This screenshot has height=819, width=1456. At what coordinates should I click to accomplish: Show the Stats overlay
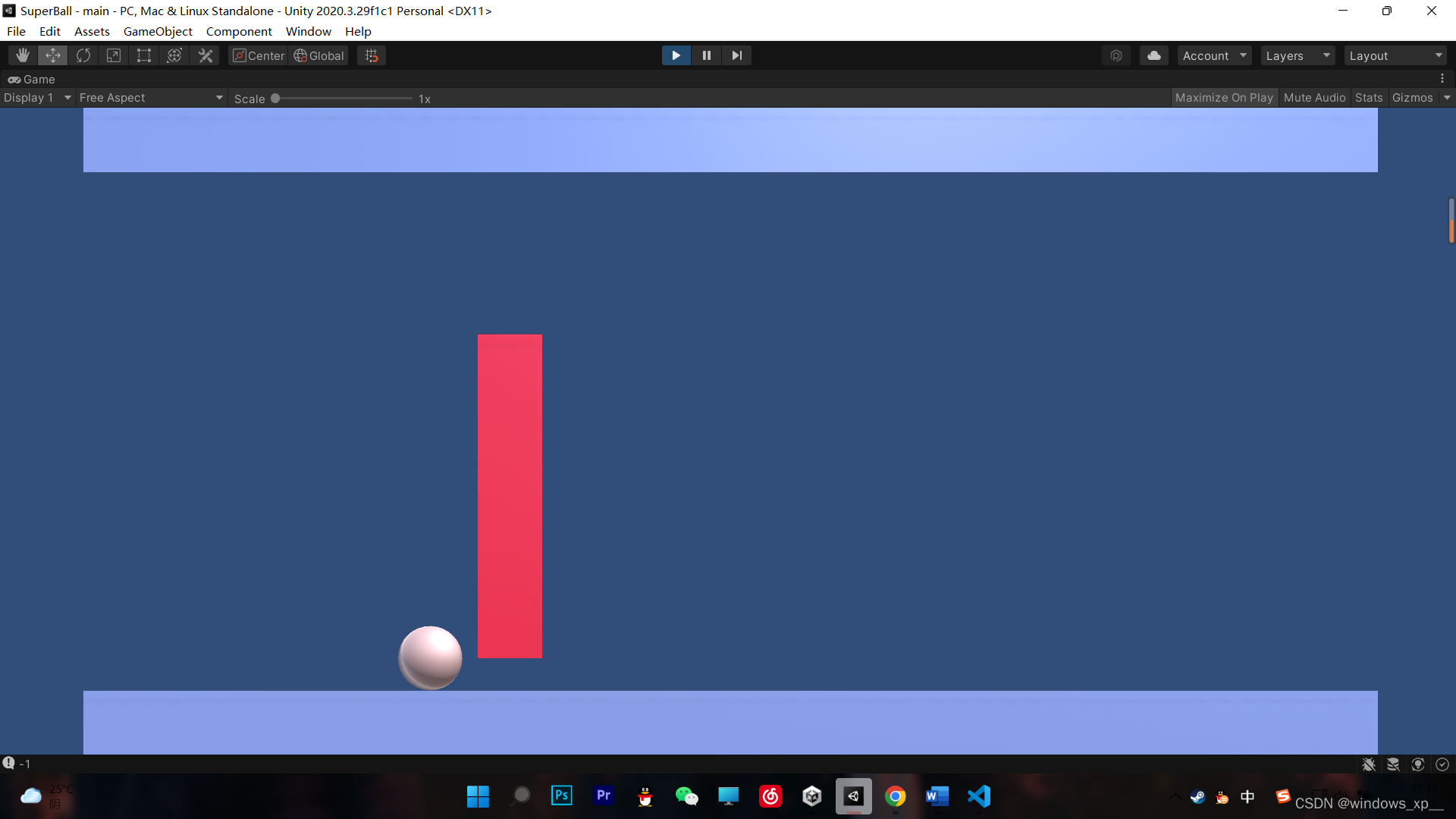click(1368, 98)
